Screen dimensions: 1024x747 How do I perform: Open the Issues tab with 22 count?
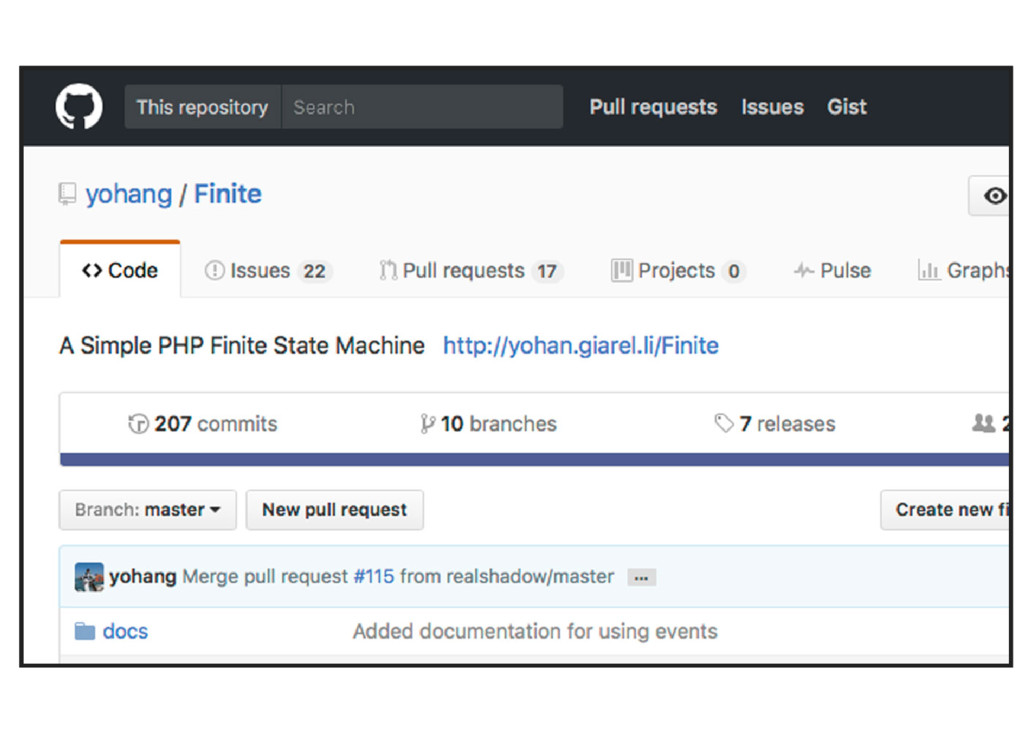267,271
